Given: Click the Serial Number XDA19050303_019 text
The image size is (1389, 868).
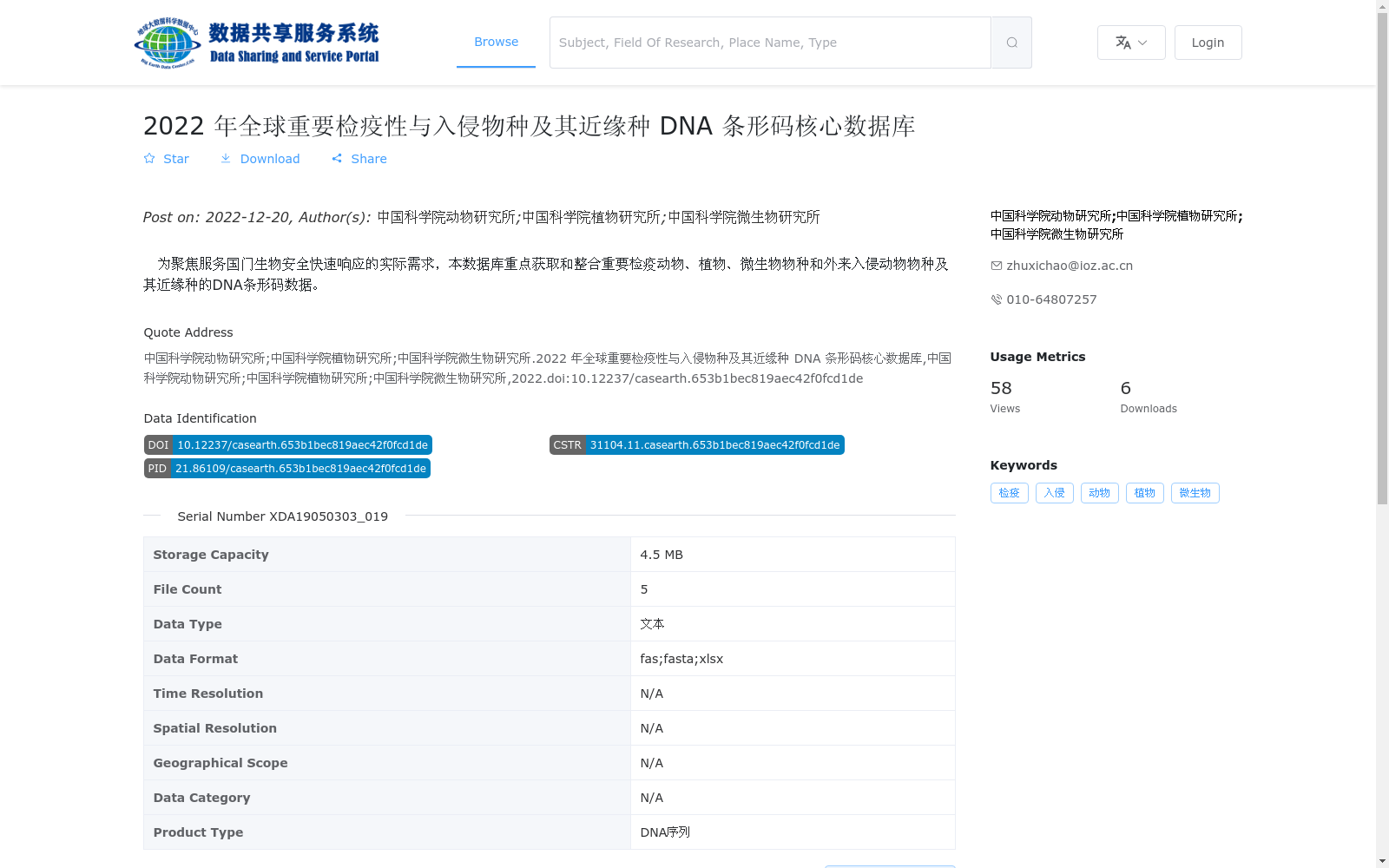Looking at the screenshot, I should (283, 516).
